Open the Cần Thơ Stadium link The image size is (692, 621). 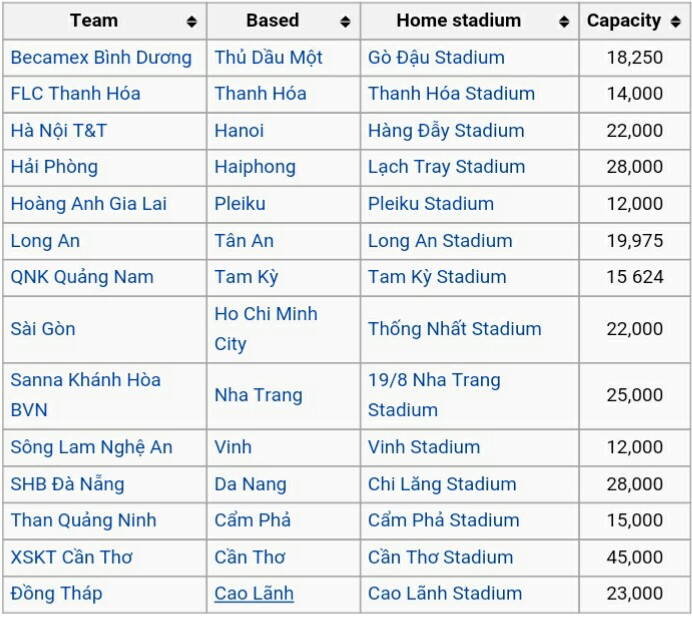(440, 557)
